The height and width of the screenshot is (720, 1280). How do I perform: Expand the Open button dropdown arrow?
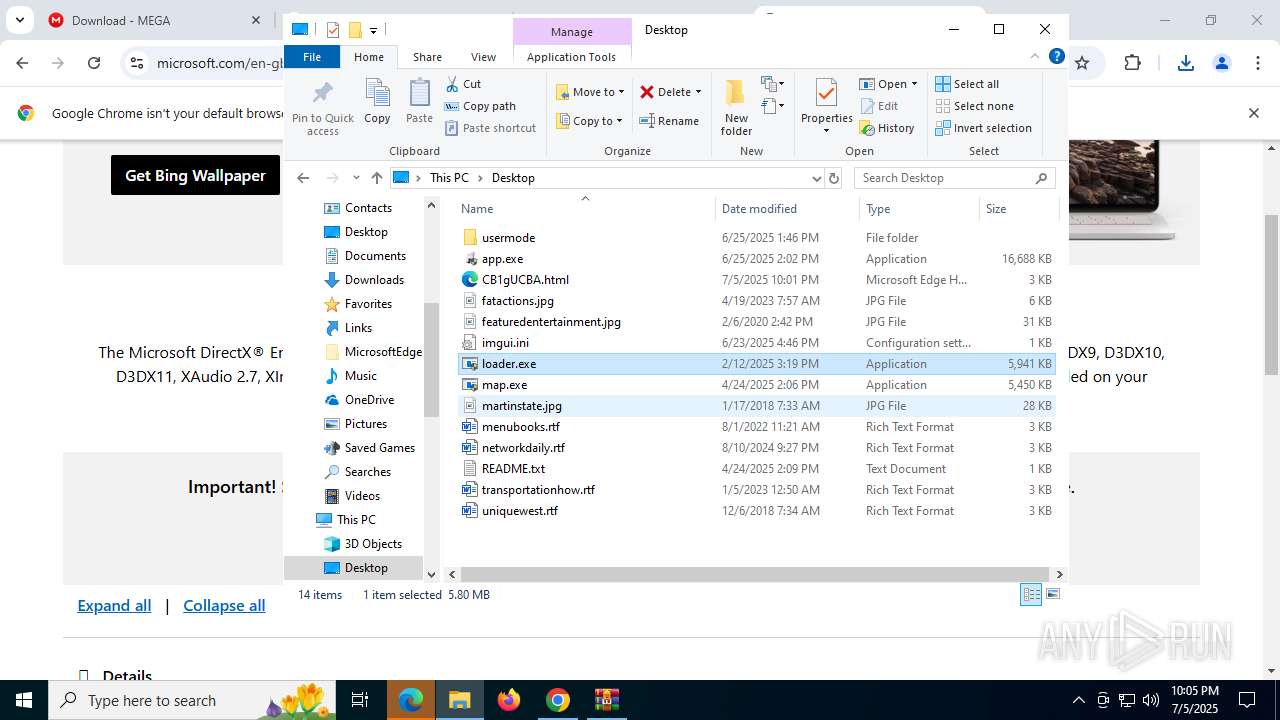point(914,84)
